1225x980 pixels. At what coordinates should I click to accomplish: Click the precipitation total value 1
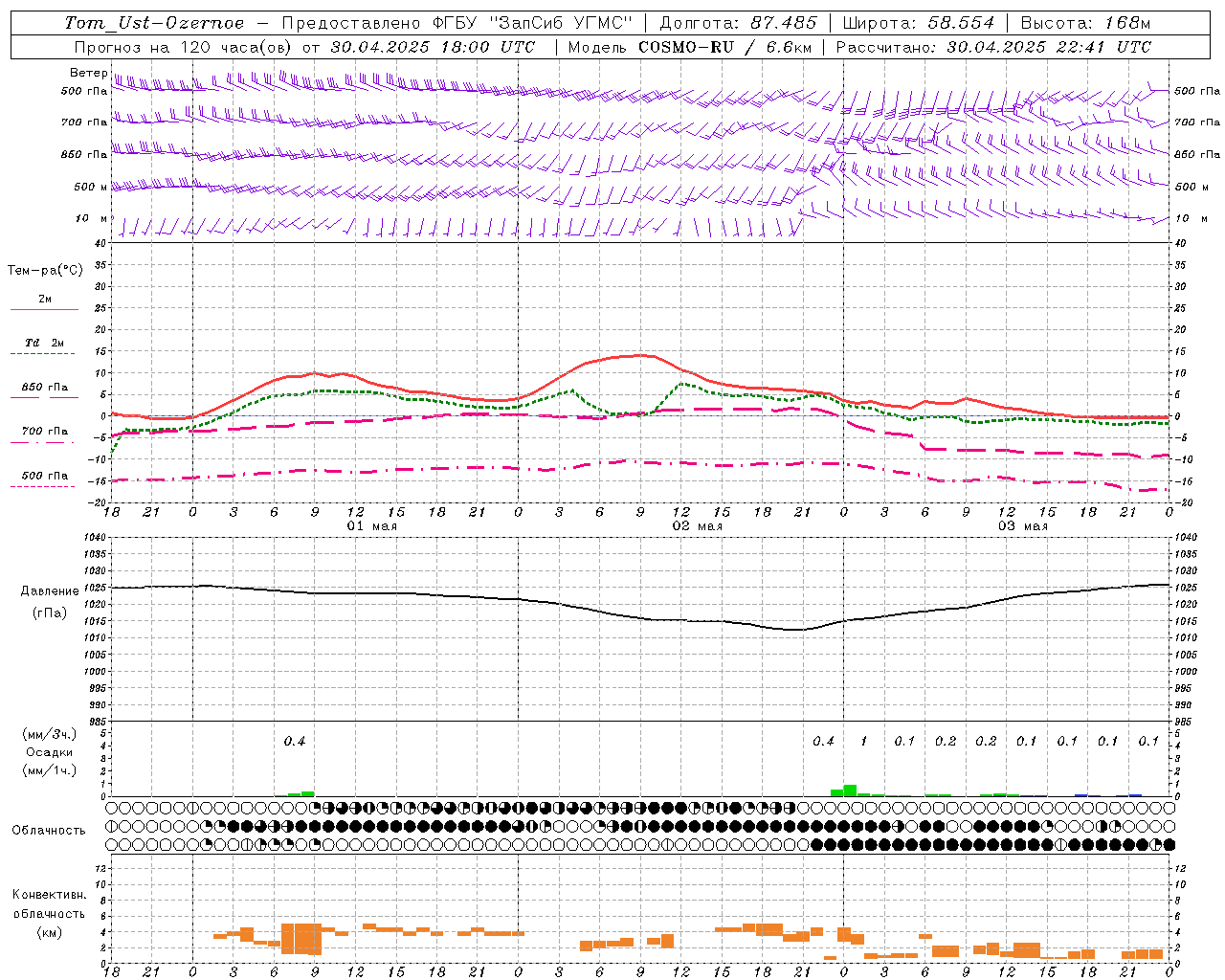click(864, 742)
